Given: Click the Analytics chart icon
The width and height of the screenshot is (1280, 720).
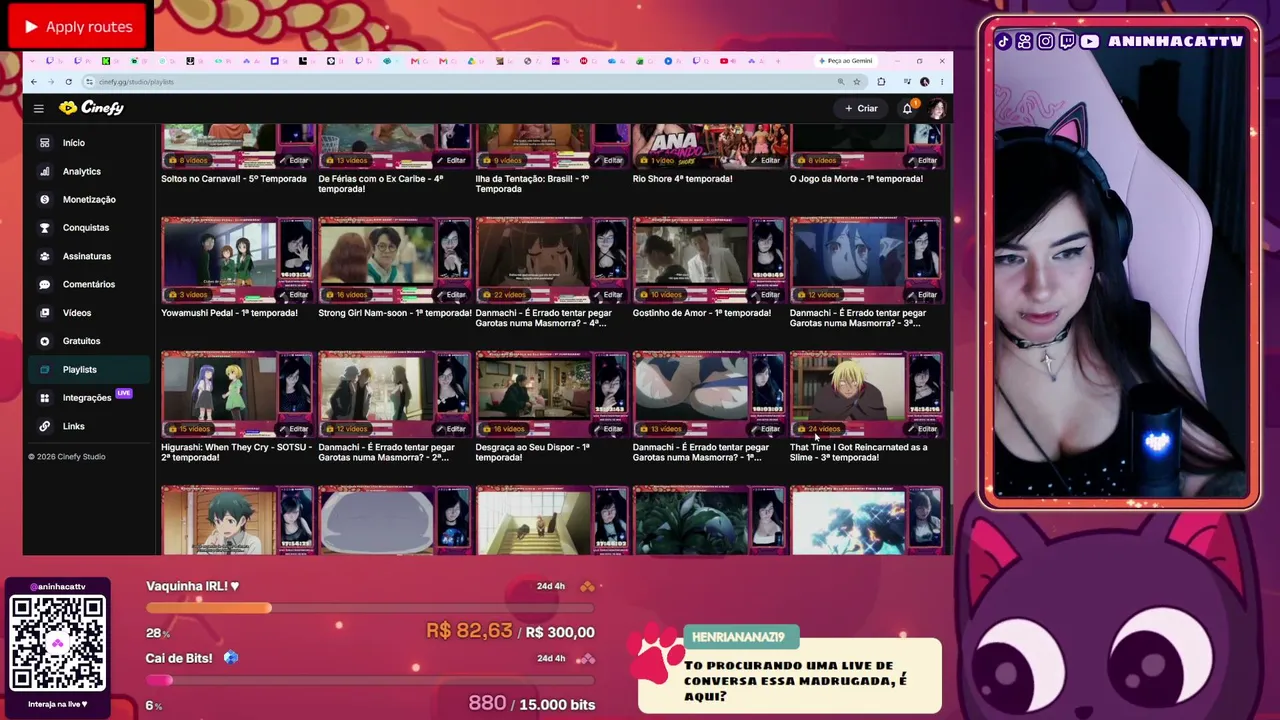Looking at the screenshot, I should (44, 171).
